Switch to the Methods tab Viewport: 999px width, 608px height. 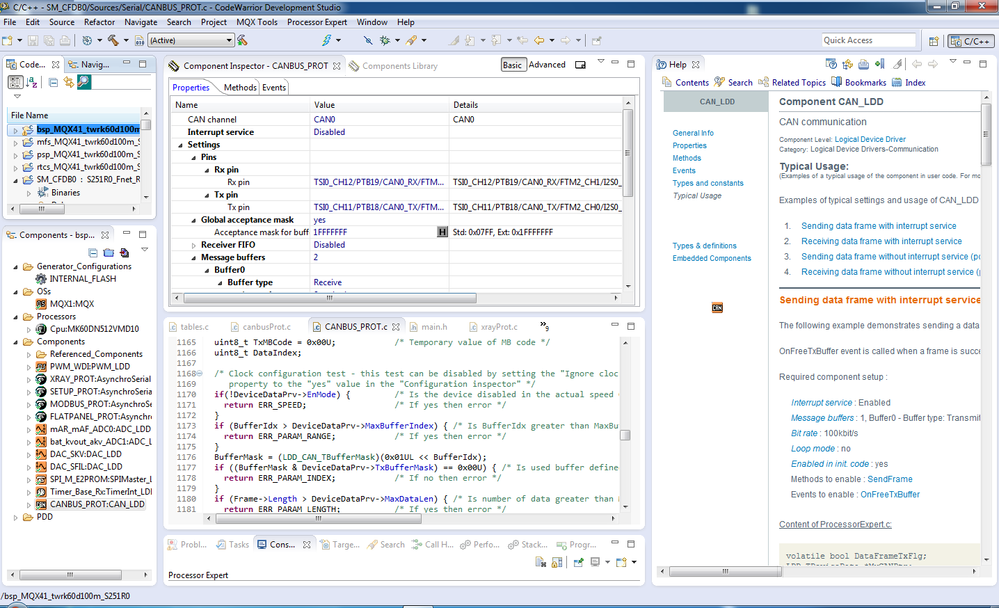coord(239,88)
